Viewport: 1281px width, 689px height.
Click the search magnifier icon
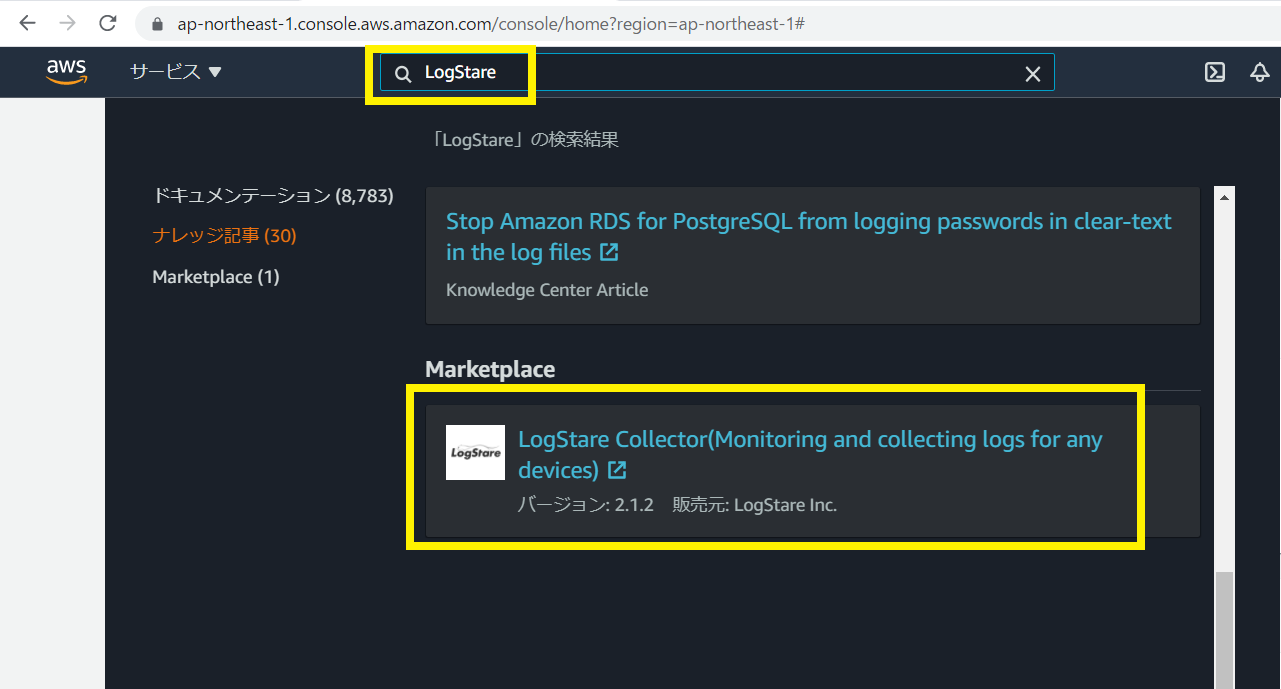(x=403, y=73)
